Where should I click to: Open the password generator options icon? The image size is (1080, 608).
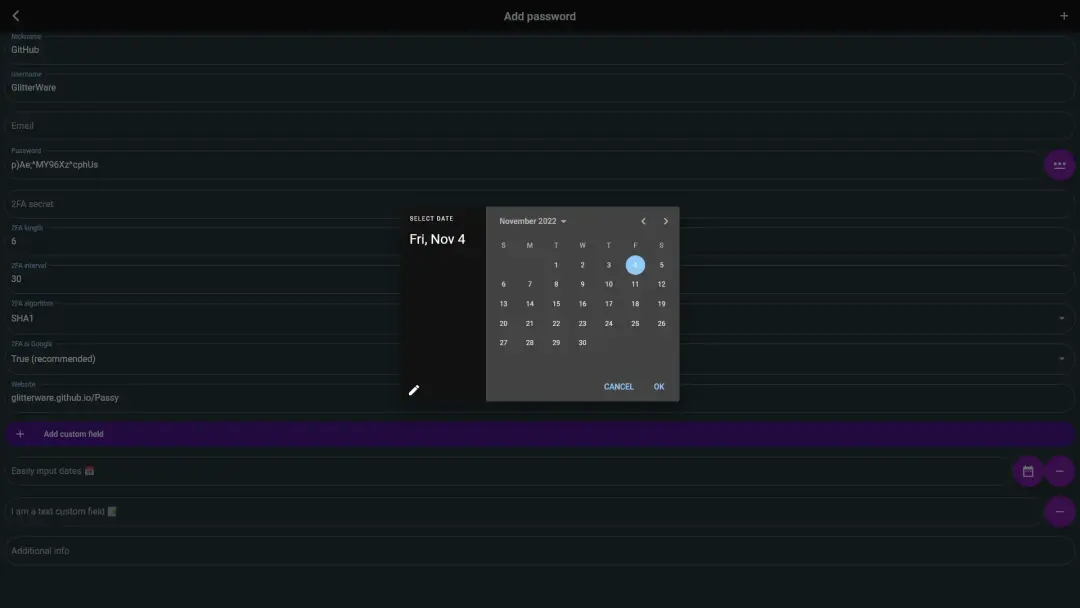click(x=1059, y=165)
